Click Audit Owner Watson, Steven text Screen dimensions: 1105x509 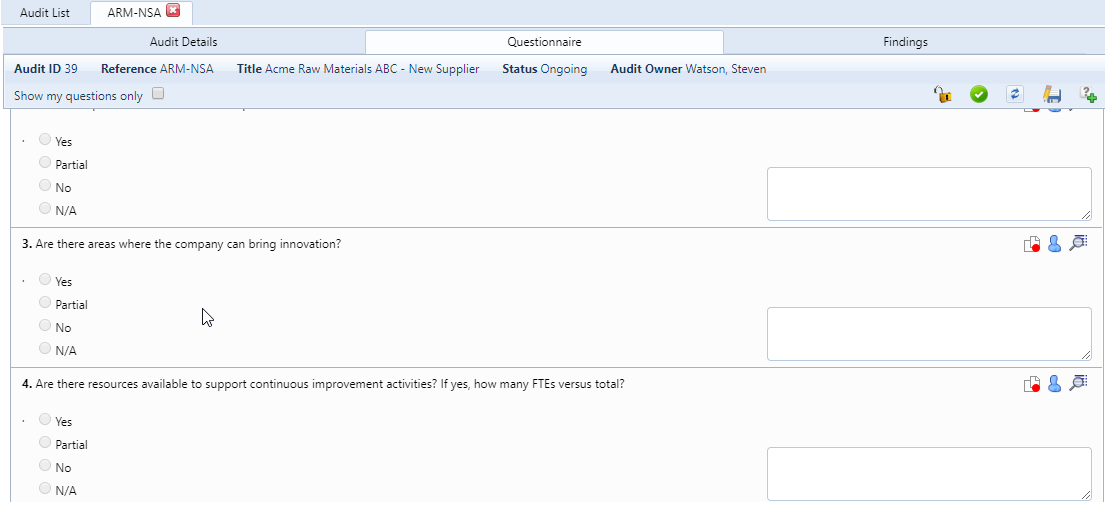click(689, 69)
